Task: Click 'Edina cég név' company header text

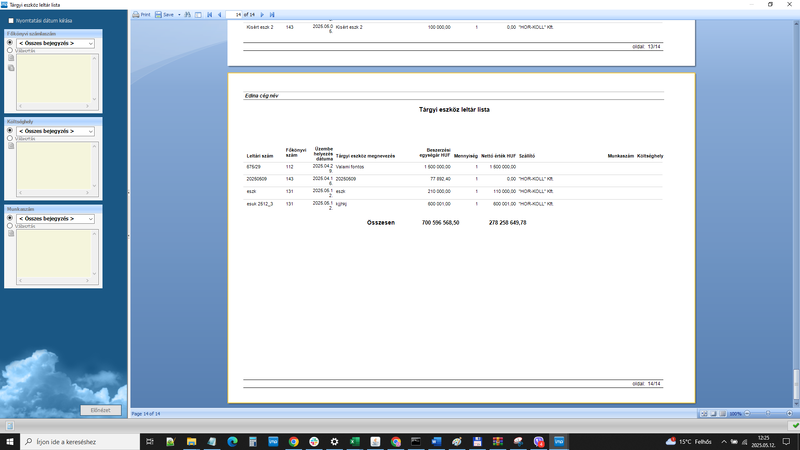Action: pos(261,95)
